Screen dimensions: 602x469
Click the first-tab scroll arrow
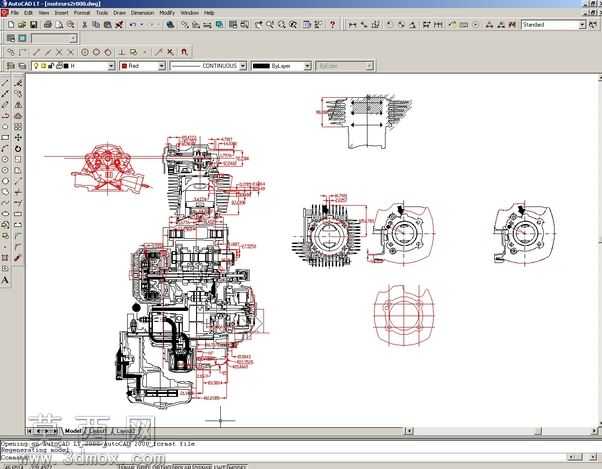[x=30, y=431]
